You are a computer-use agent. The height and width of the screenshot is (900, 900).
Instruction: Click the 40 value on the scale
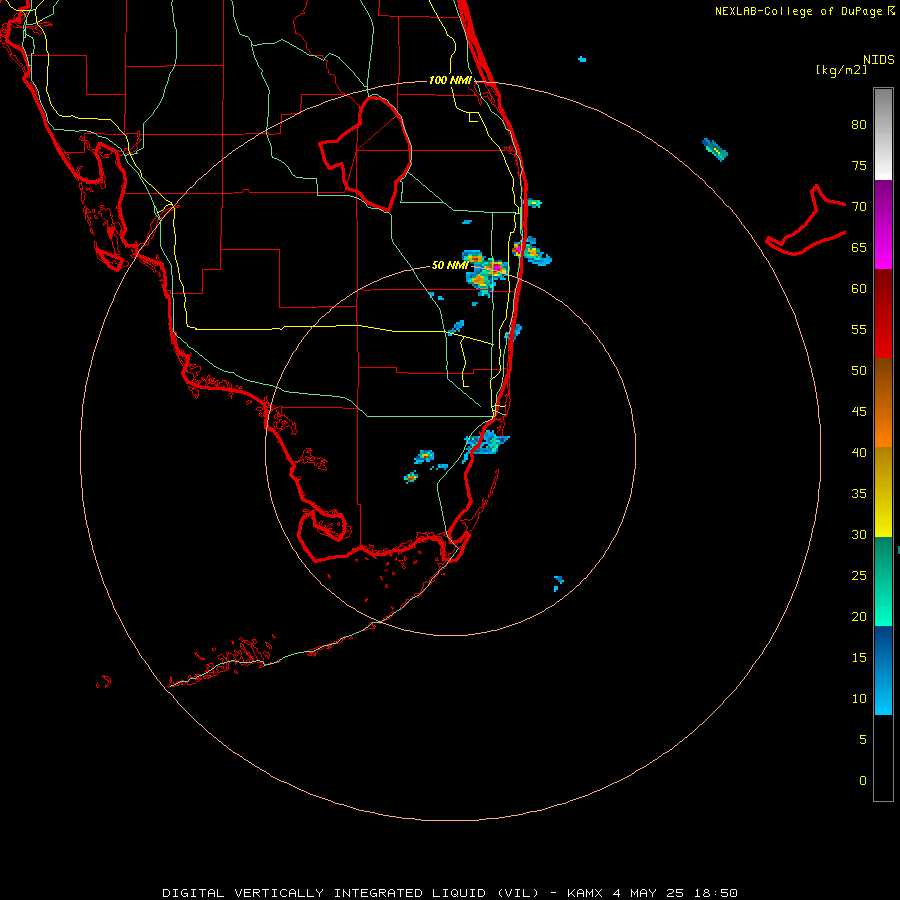[x=859, y=452]
